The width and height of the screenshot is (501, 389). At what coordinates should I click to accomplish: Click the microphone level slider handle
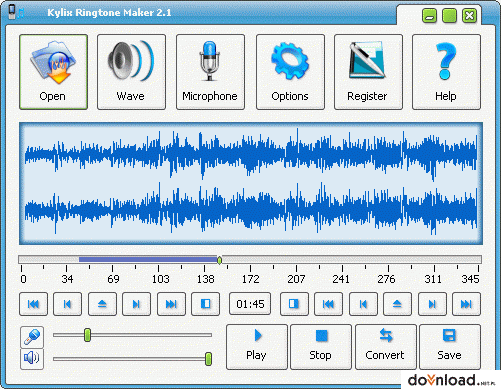[87, 335]
